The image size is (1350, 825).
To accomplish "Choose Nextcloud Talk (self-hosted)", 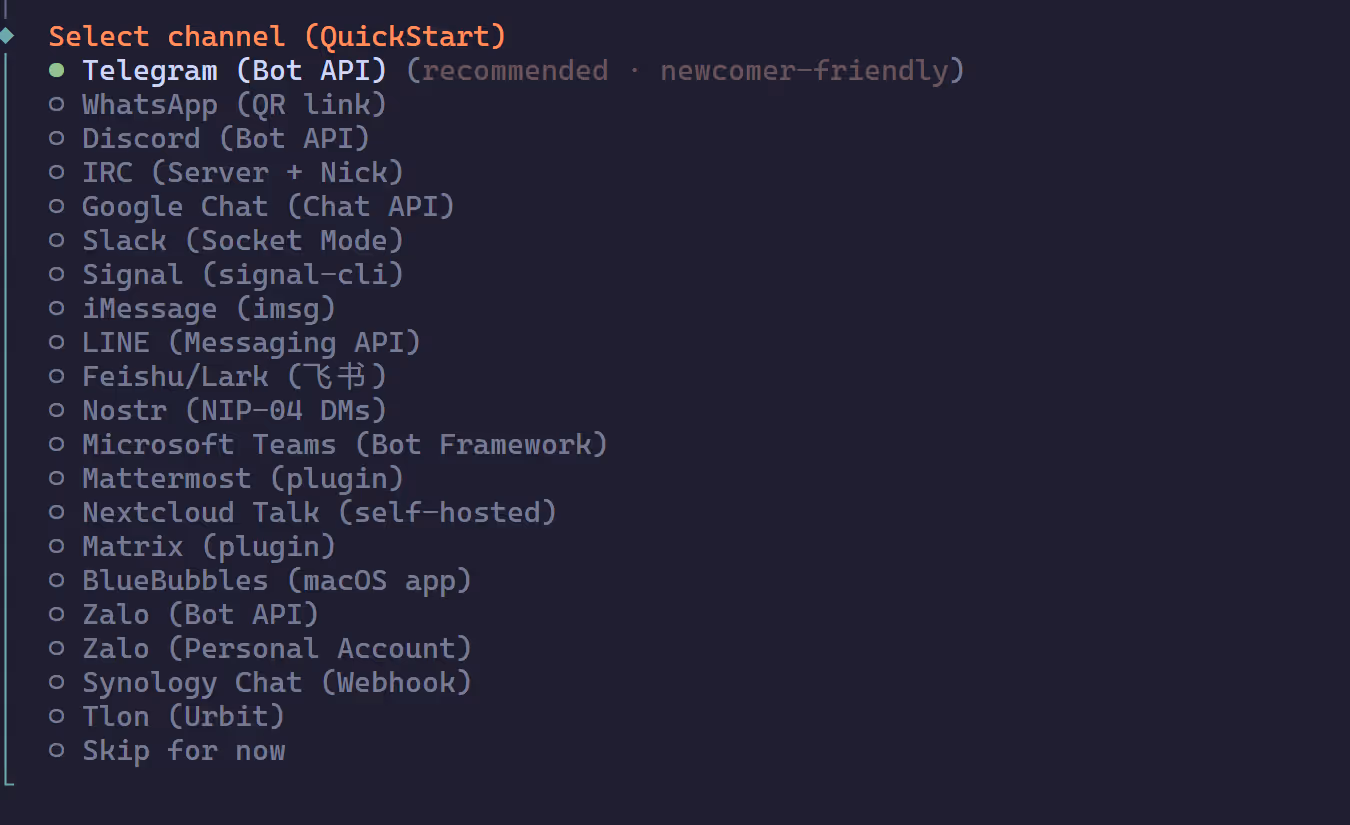I will (x=319, y=513).
